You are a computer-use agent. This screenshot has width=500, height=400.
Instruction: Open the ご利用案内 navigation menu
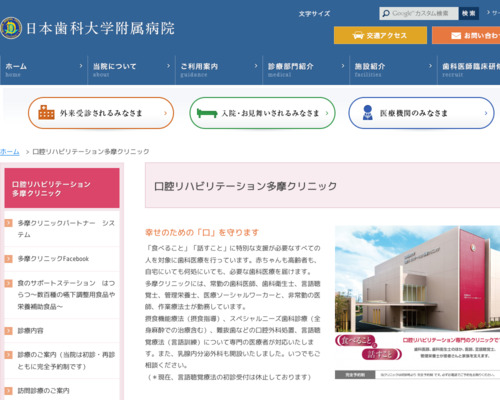[219, 70]
